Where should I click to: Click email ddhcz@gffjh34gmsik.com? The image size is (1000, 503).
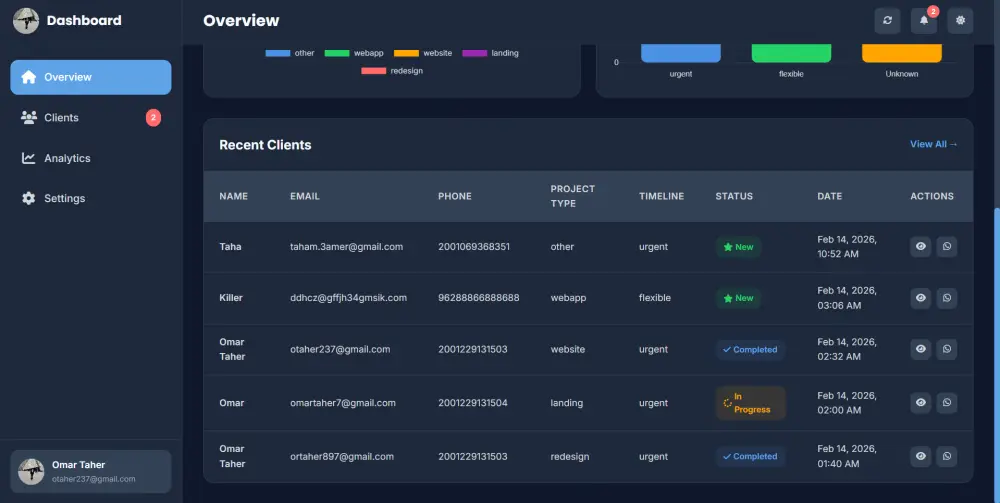pyautogui.click(x=348, y=298)
